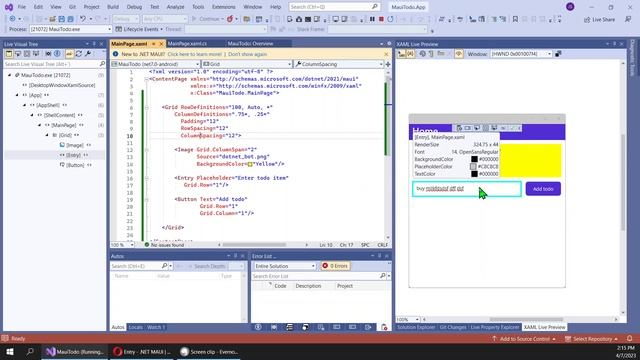The height and width of the screenshot is (360, 640).
Task: Click last icon in bottom debug strip
Action: pyautogui.click(x=384, y=327)
